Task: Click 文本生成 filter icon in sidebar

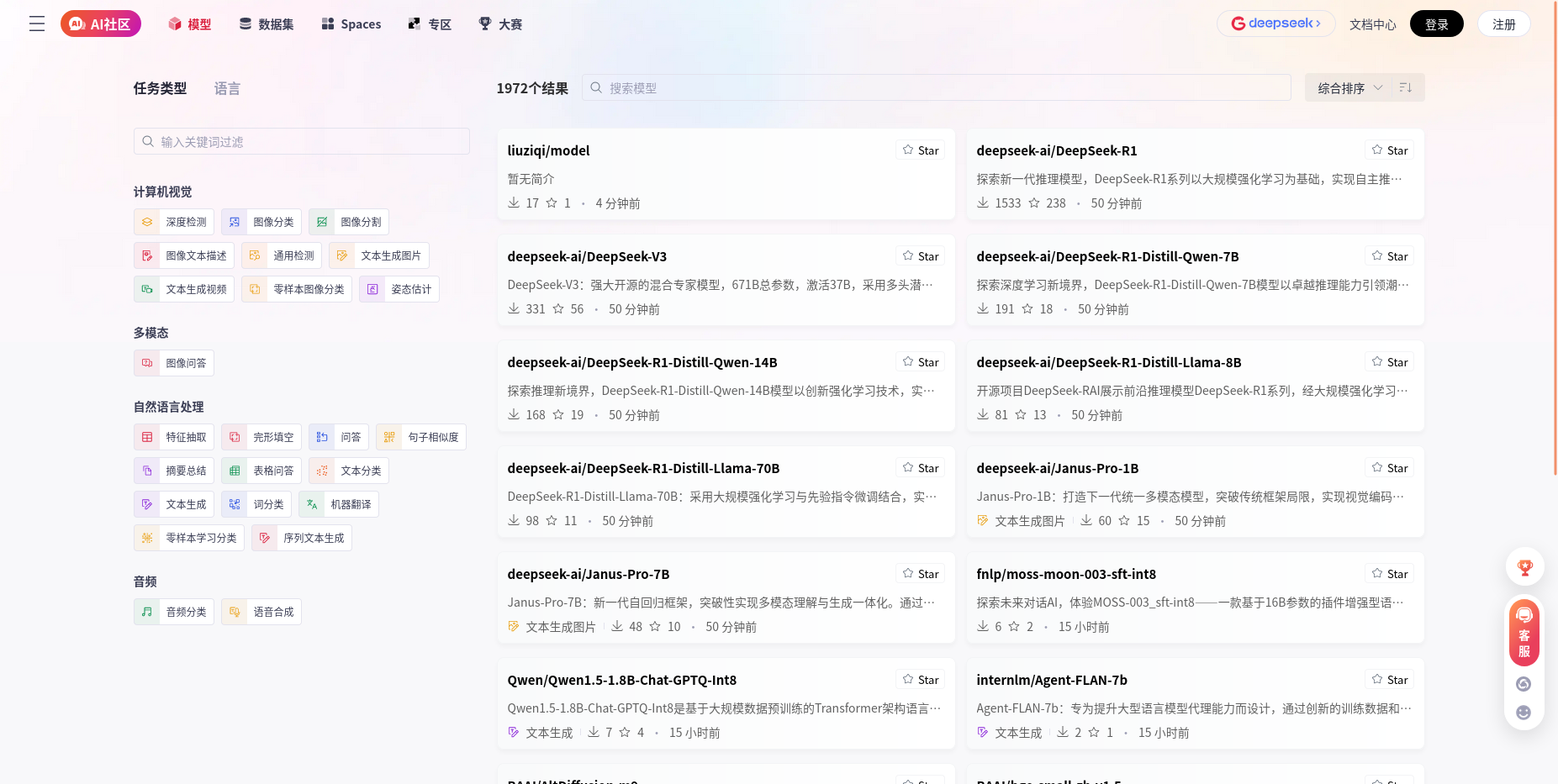Action: click(x=147, y=504)
